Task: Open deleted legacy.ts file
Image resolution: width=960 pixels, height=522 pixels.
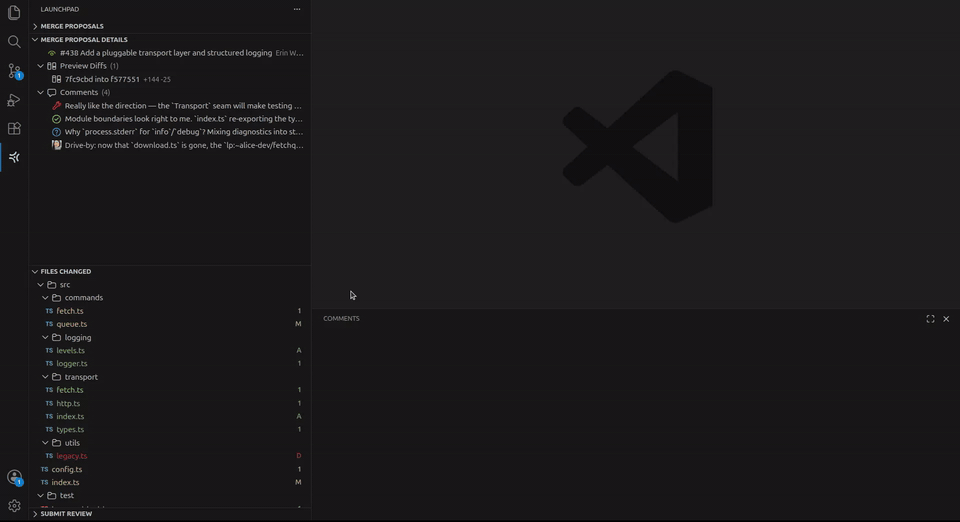Action: (170, 456)
